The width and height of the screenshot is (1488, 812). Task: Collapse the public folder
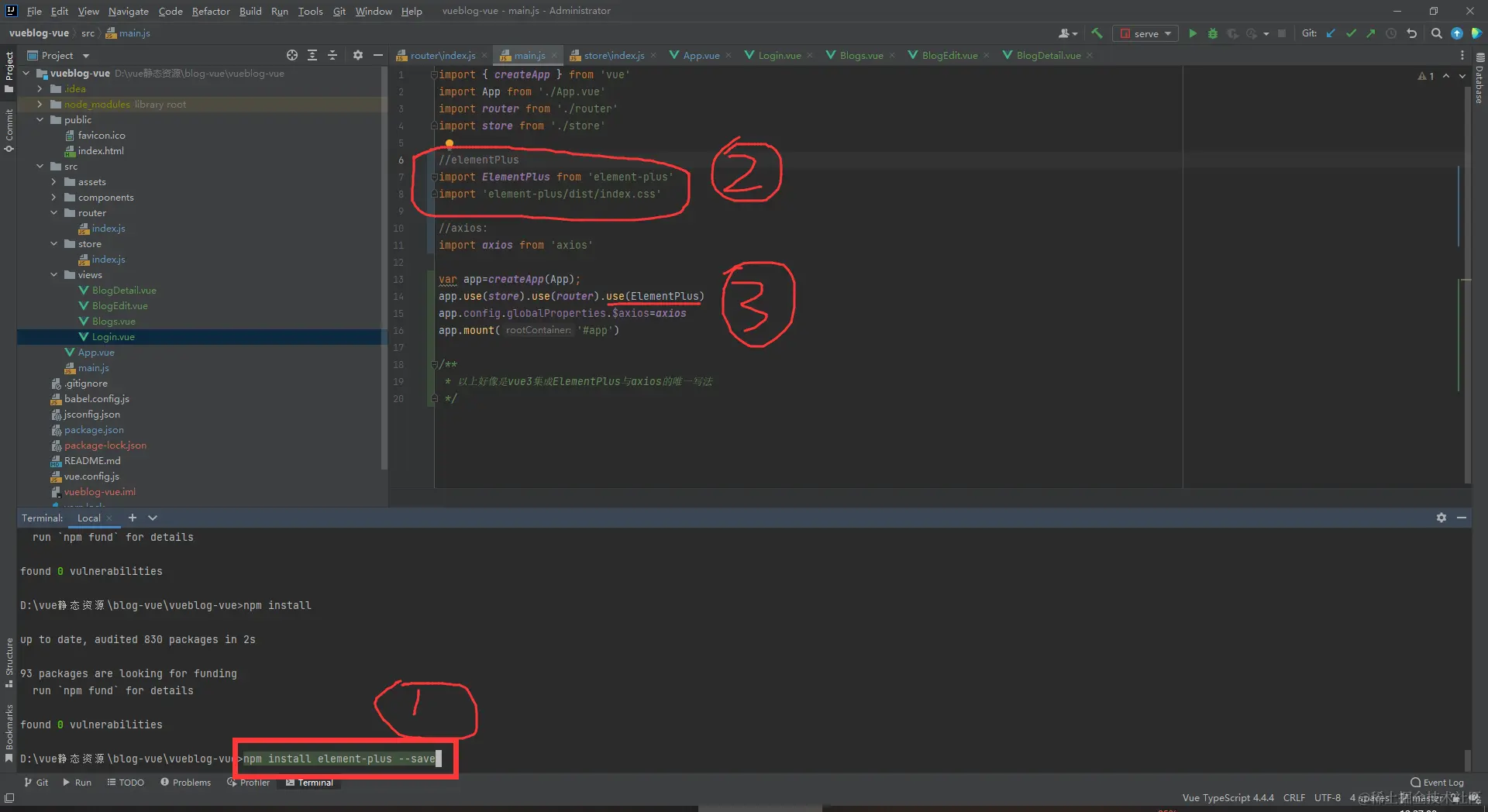click(x=40, y=120)
